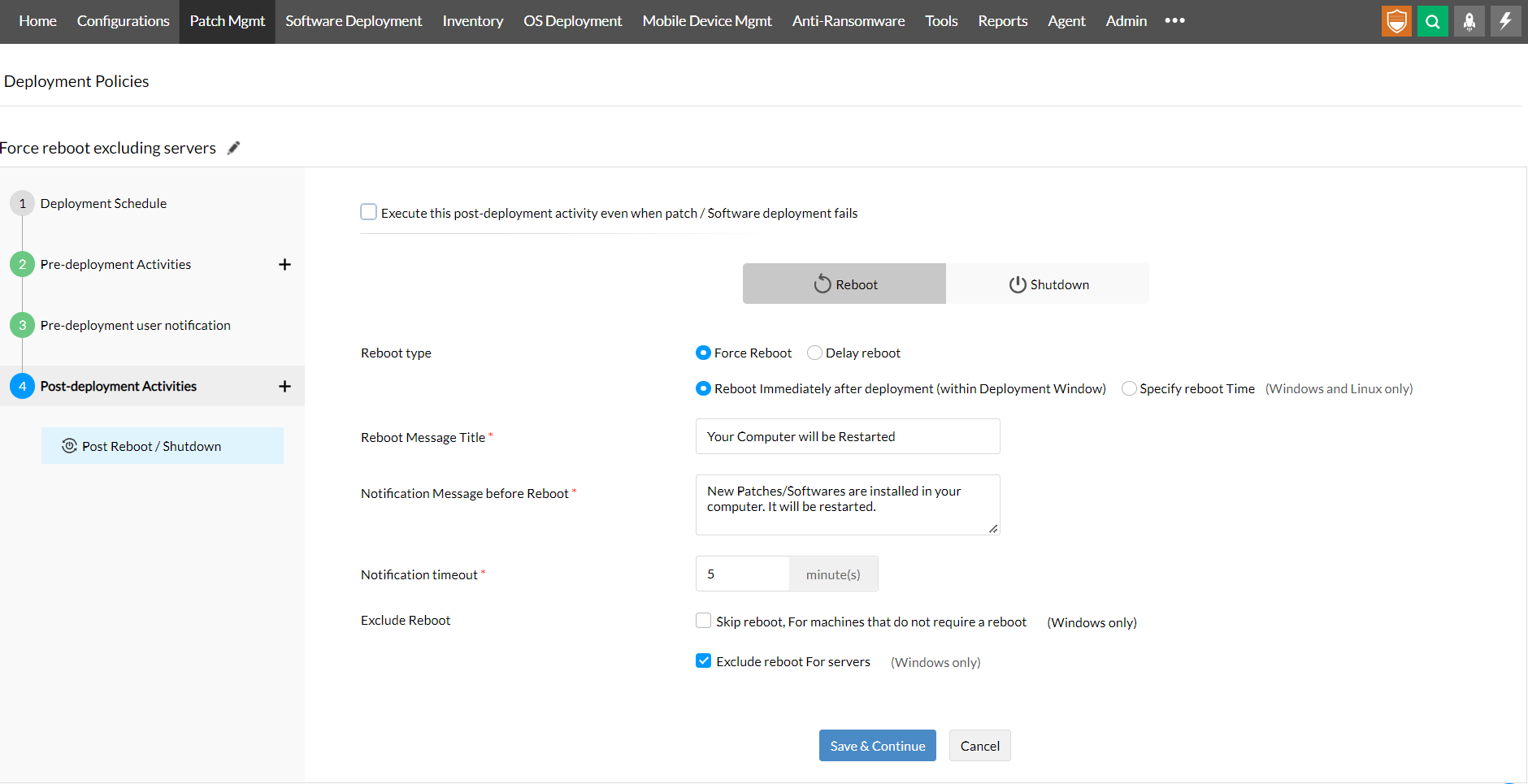The width and height of the screenshot is (1528, 784).
Task: Switch to the Shutdown option
Action: [1048, 284]
